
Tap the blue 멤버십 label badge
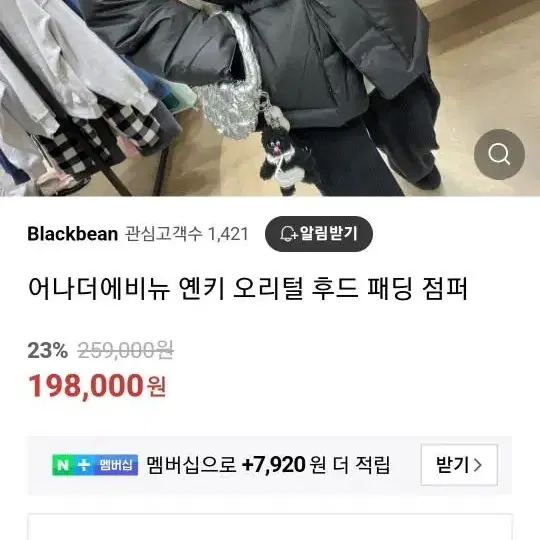(116, 465)
